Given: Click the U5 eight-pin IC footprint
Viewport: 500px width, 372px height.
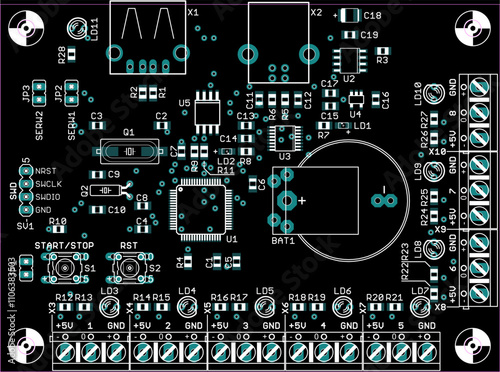Looking at the screenshot, I should 207,112.
